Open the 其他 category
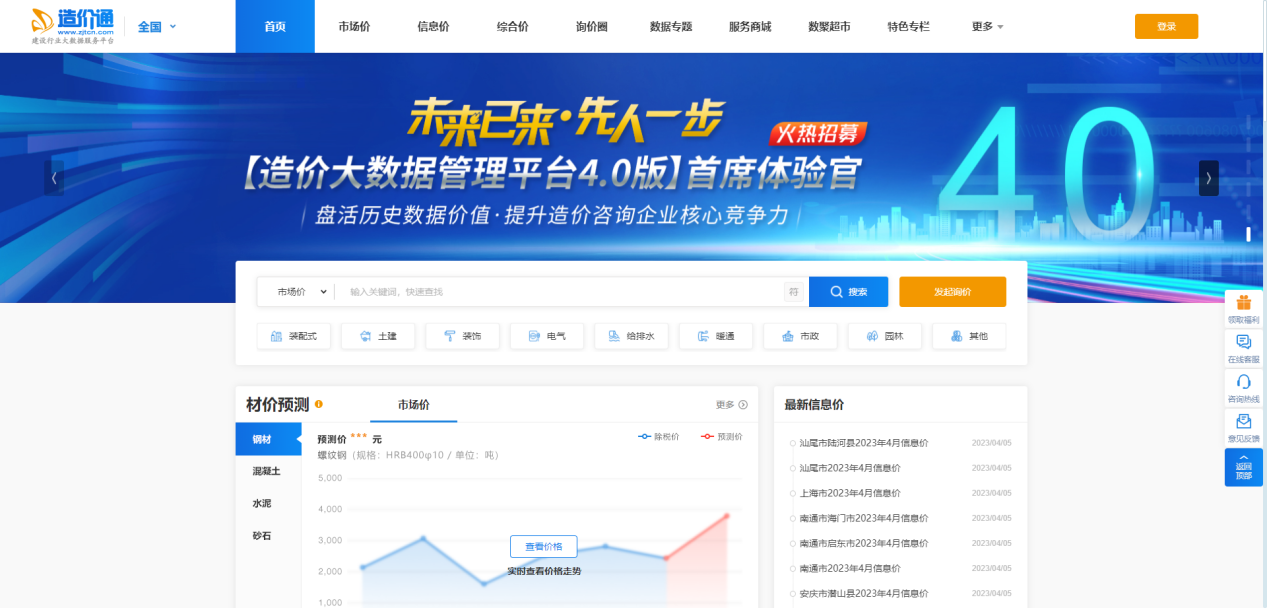Viewport: 1267px width, 608px height. coord(969,336)
